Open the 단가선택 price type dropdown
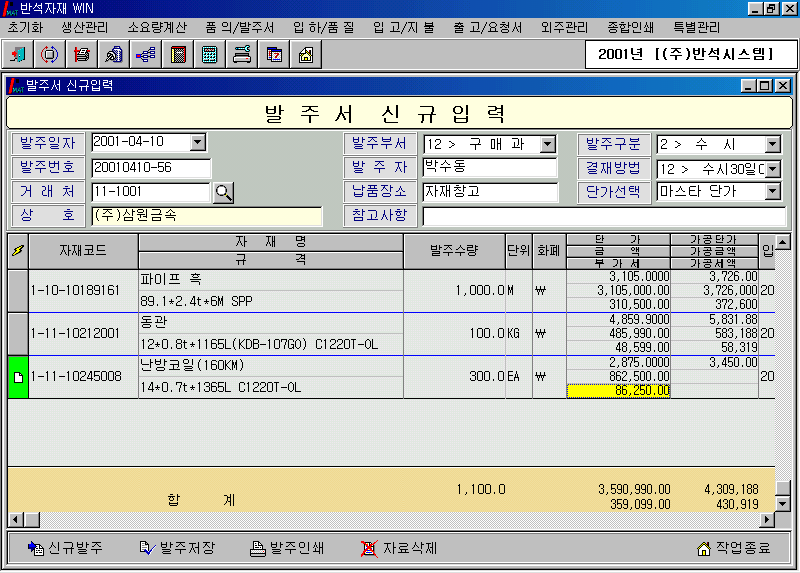The image size is (800, 573). pyautogui.click(x=772, y=191)
